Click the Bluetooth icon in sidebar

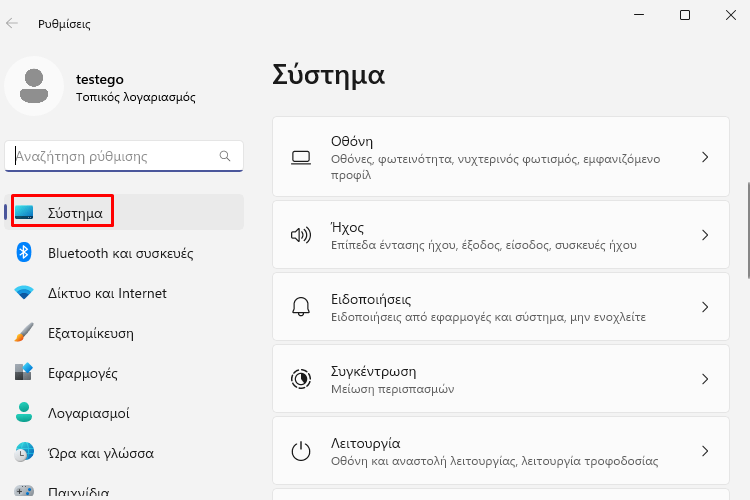(23, 252)
